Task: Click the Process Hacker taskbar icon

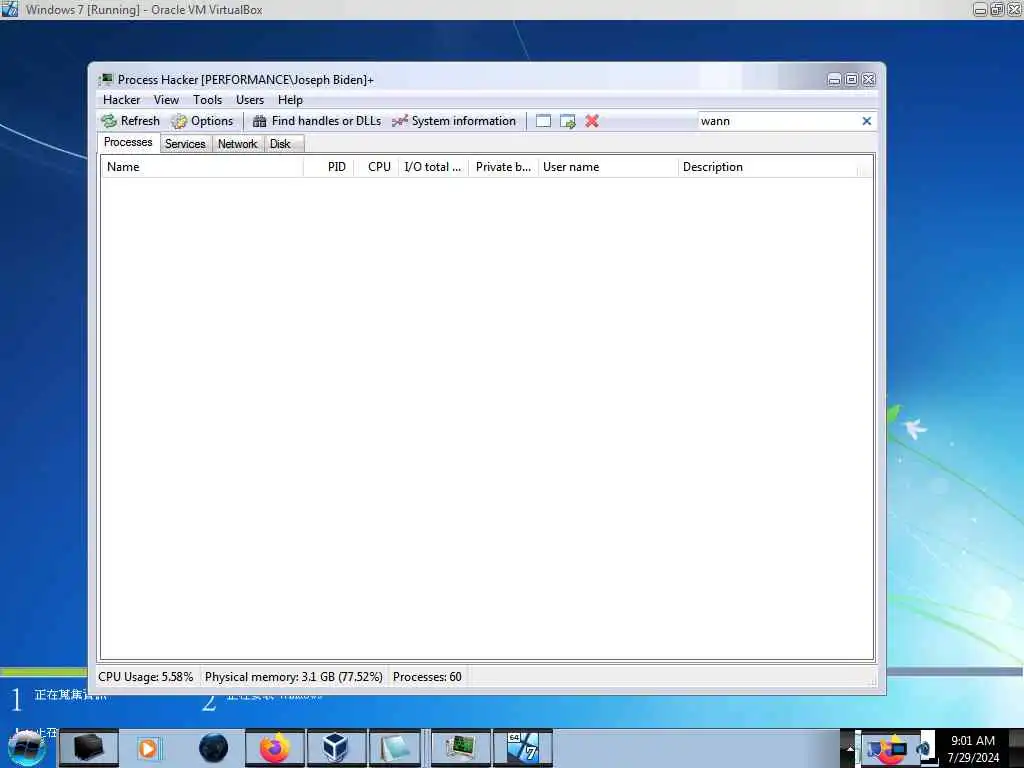Action: (x=461, y=748)
